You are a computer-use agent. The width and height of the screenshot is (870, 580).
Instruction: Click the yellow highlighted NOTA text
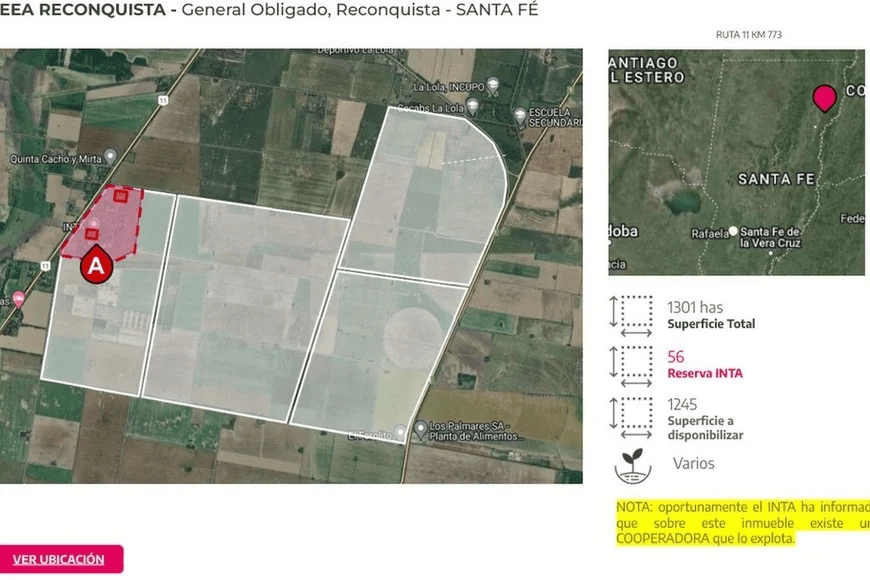(x=740, y=523)
